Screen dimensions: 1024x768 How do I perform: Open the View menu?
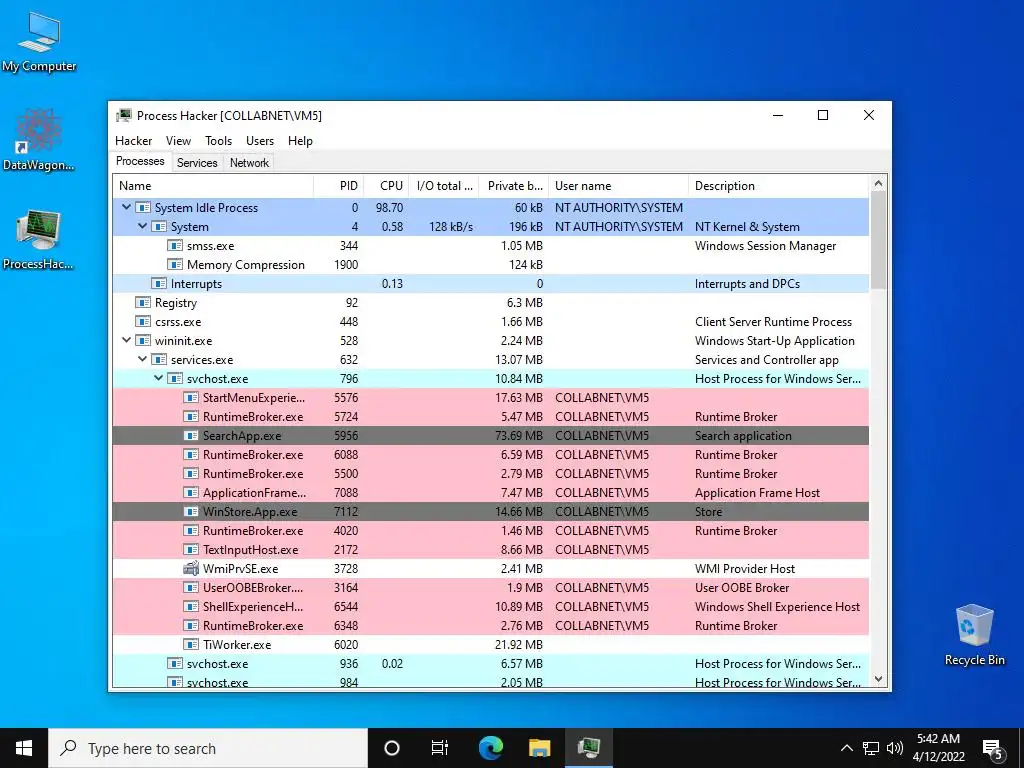pyautogui.click(x=178, y=140)
